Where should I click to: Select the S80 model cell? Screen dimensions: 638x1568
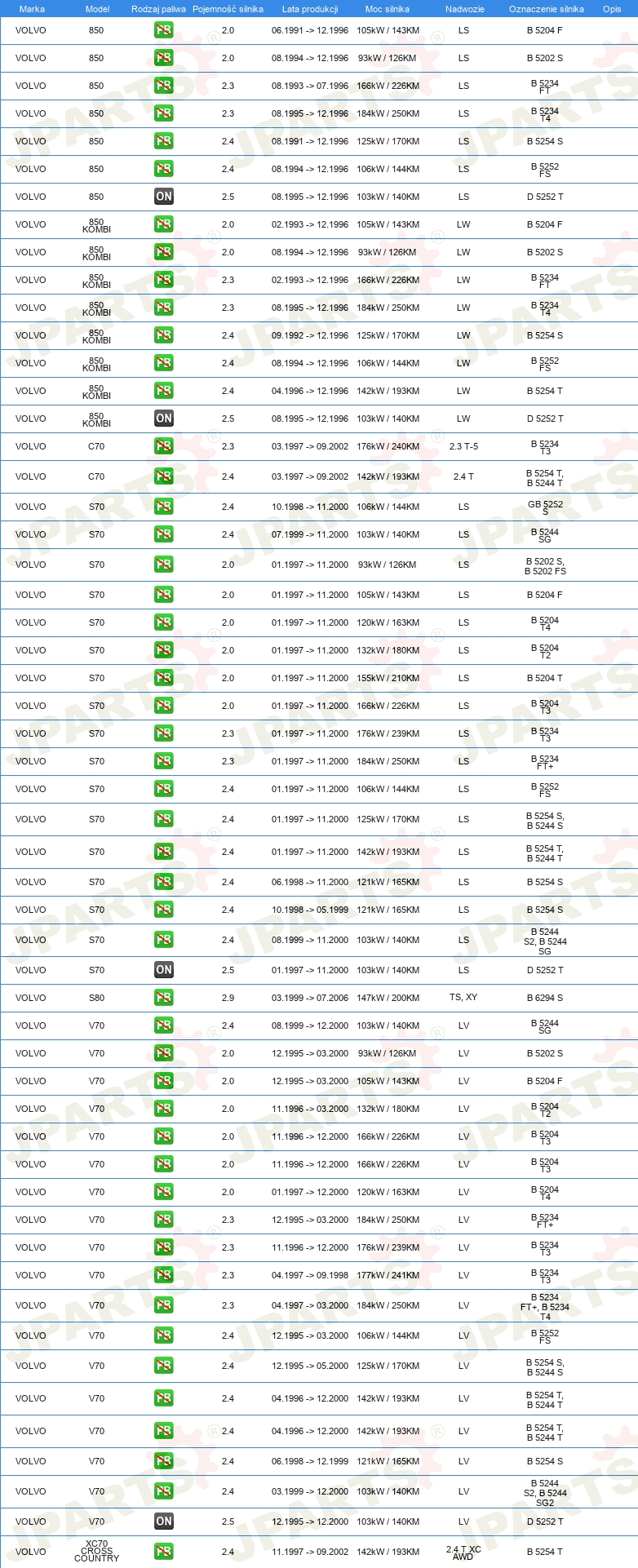click(97, 998)
